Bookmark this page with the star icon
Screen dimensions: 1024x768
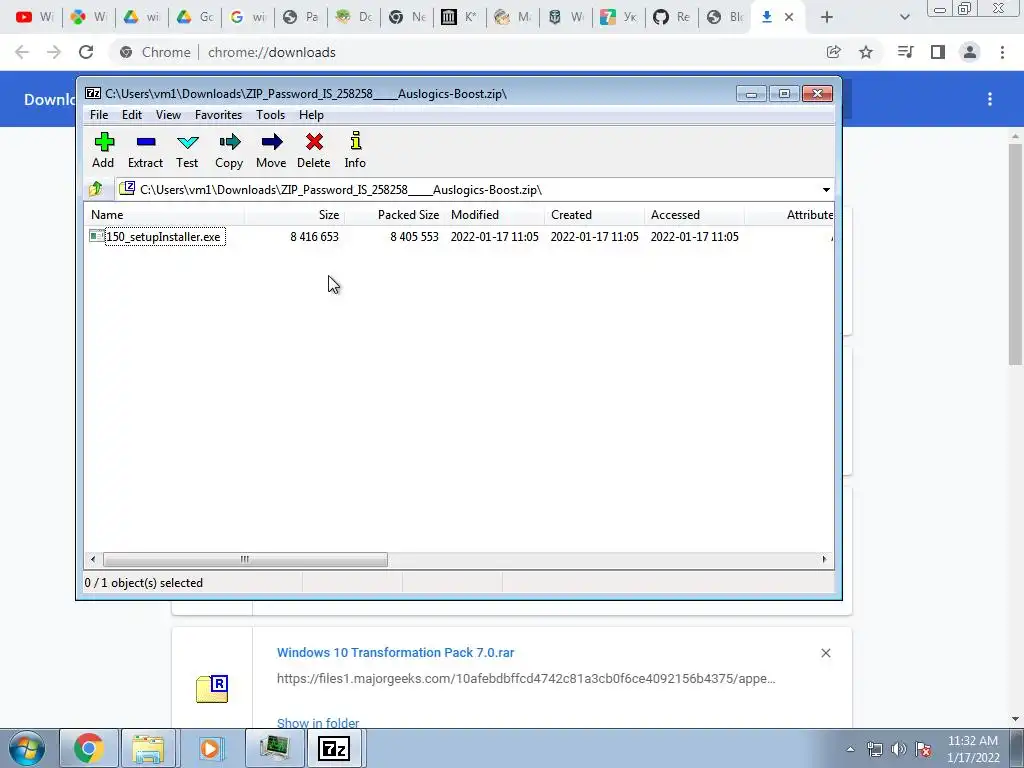pos(865,52)
